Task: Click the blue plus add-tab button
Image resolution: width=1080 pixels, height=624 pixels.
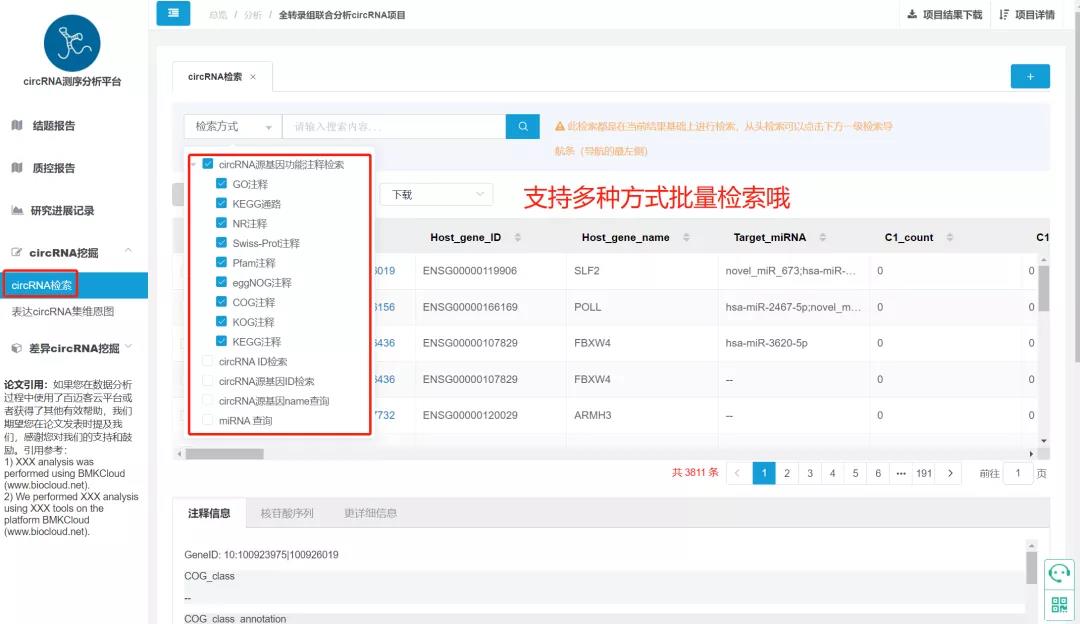Action: point(1029,76)
